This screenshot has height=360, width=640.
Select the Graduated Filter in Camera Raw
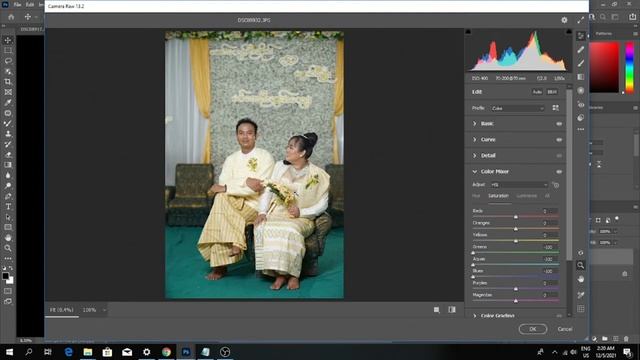[581, 77]
